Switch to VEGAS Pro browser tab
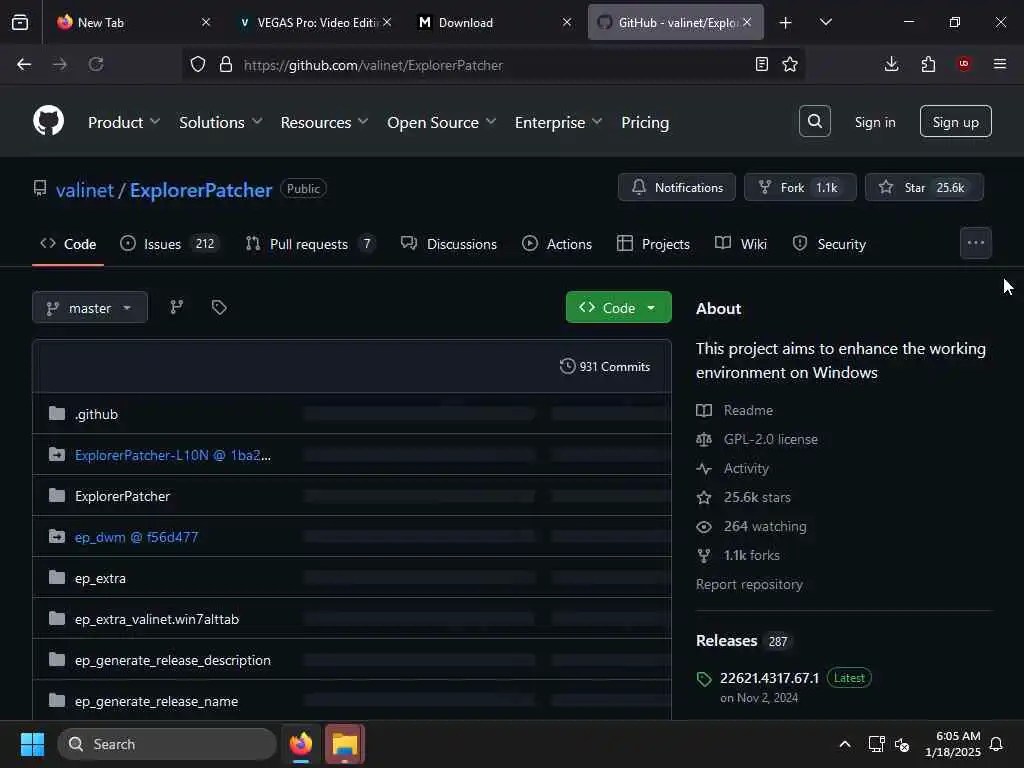 coord(314,22)
